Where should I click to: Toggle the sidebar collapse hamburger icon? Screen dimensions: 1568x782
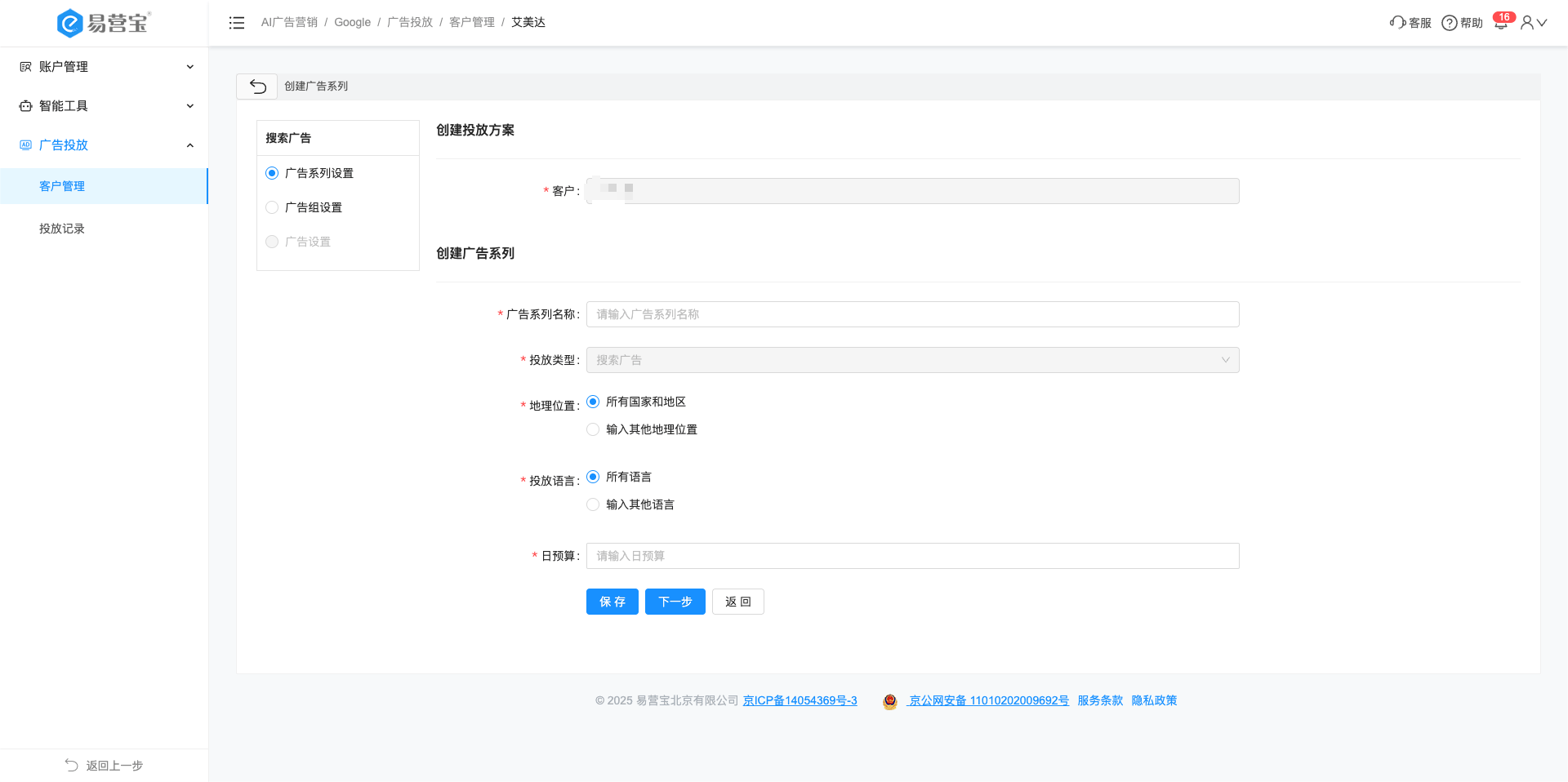237,23
